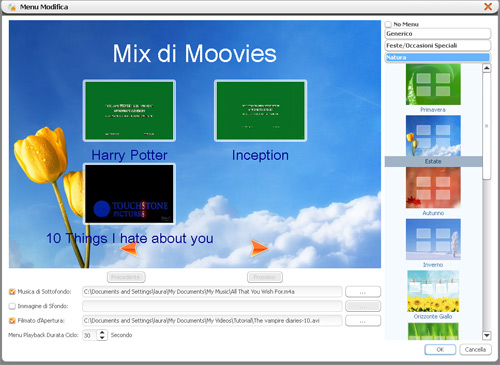Select the Inverno menu template thumbnail
Image resolution: width=500 pixels, height=365 pixels.
pos(433,239)
